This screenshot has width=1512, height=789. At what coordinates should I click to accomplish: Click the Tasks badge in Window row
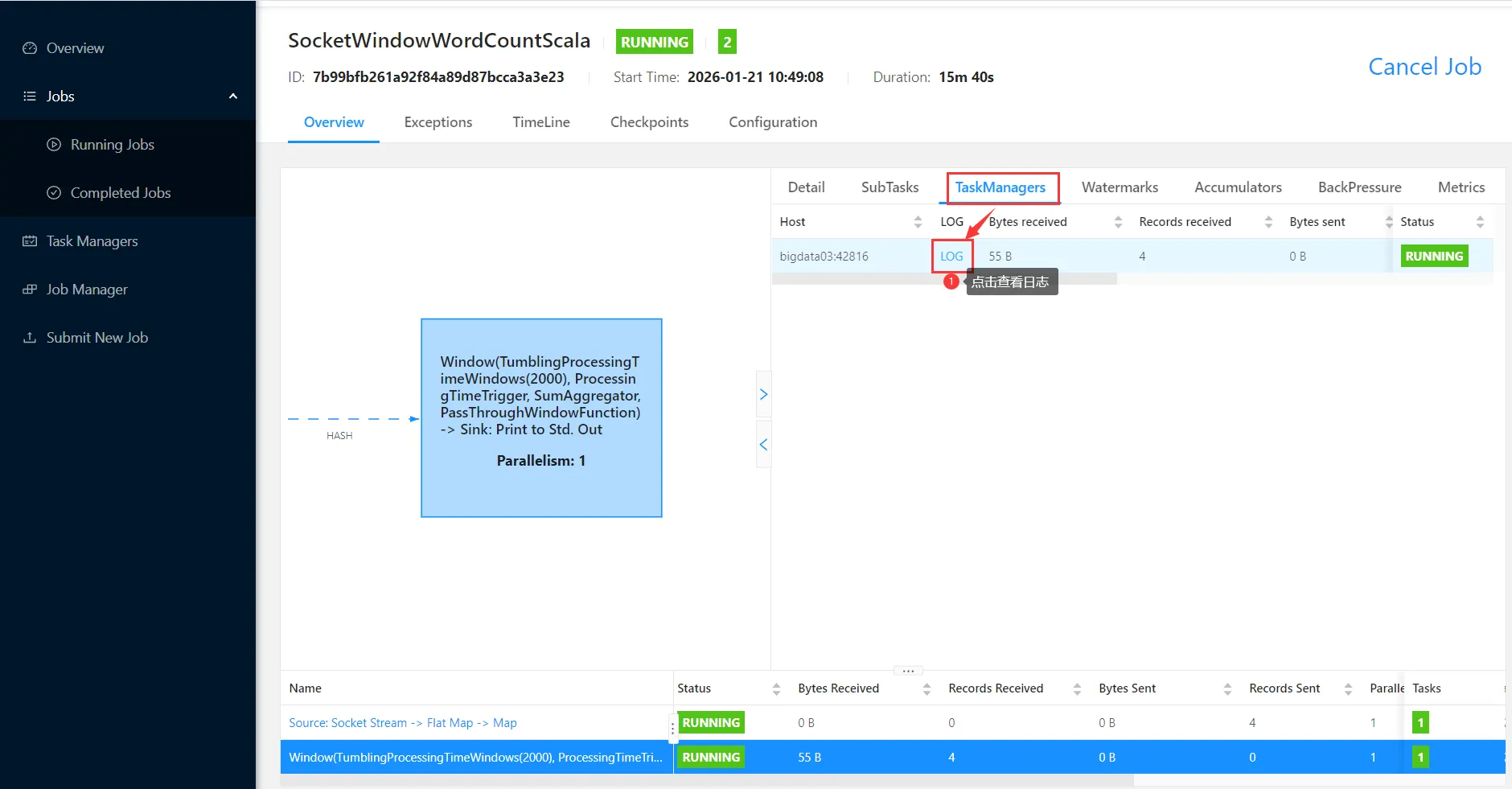[1420, 758]
